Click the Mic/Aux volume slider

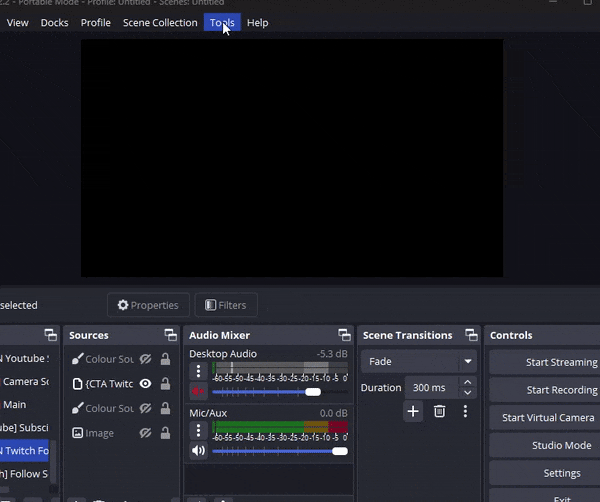(x=280, y=451)
